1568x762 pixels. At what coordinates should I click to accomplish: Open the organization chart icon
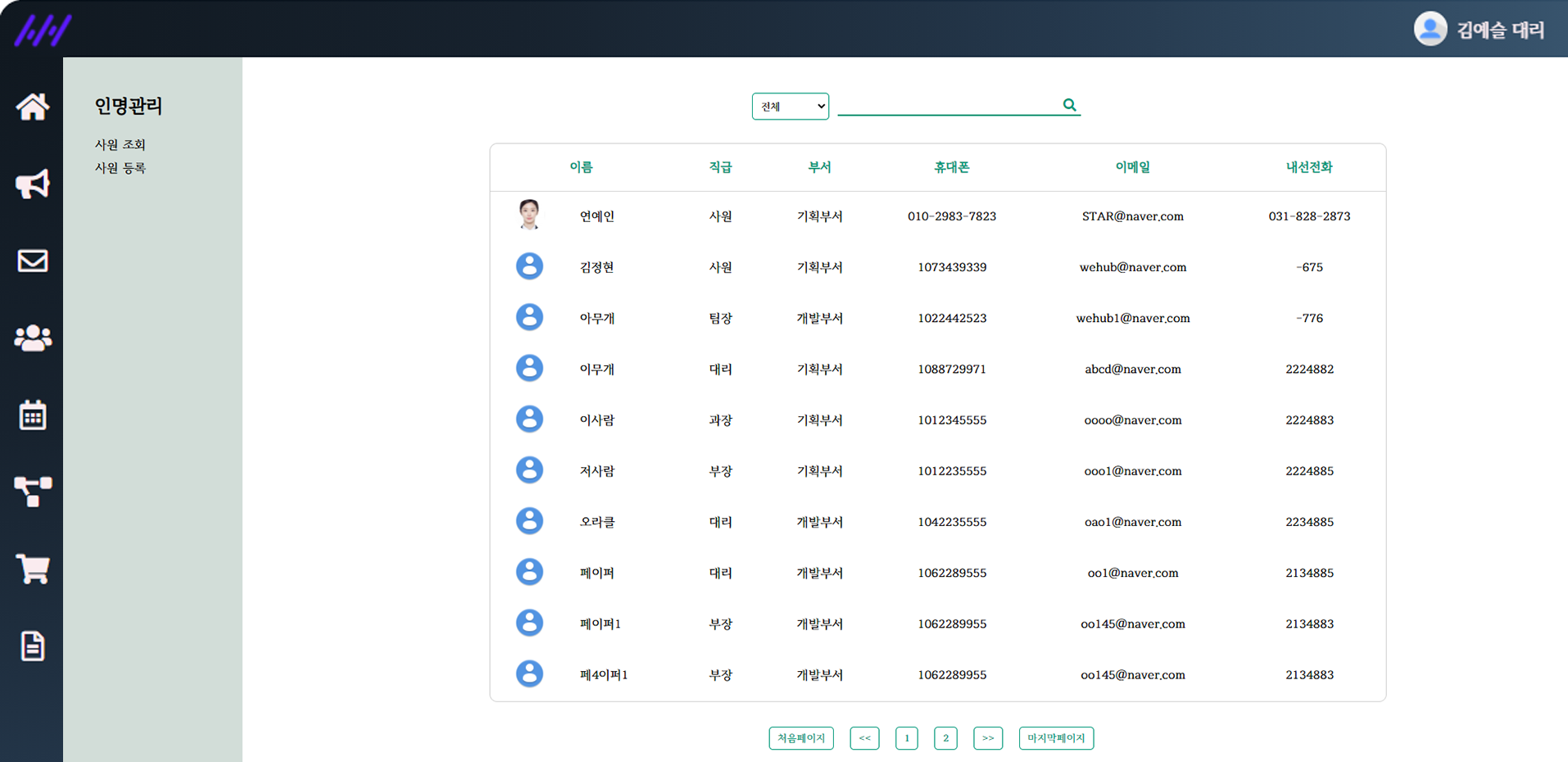coord(33,492)
